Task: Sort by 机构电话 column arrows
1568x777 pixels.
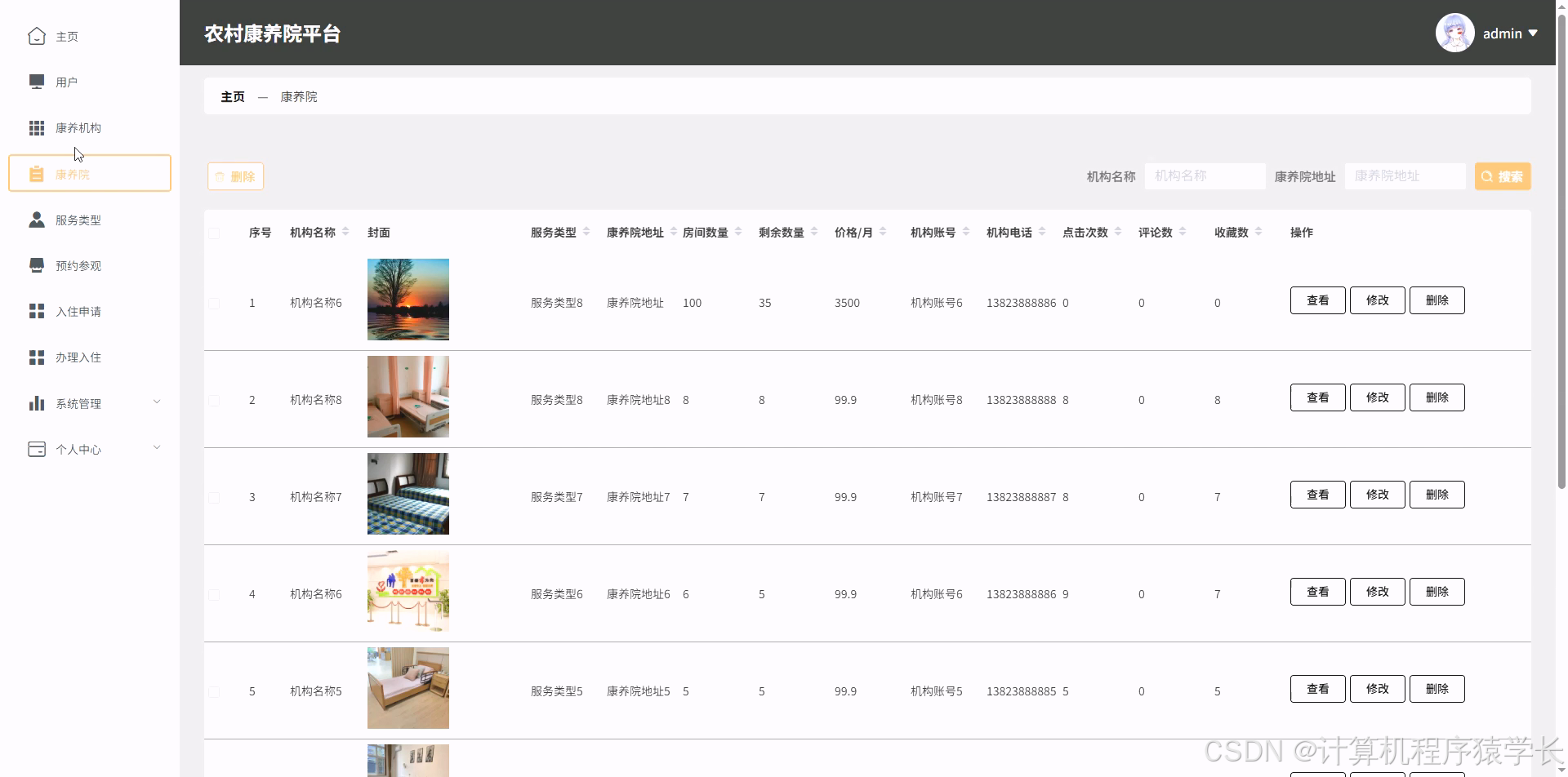Action: click(x=1042, y=232)
